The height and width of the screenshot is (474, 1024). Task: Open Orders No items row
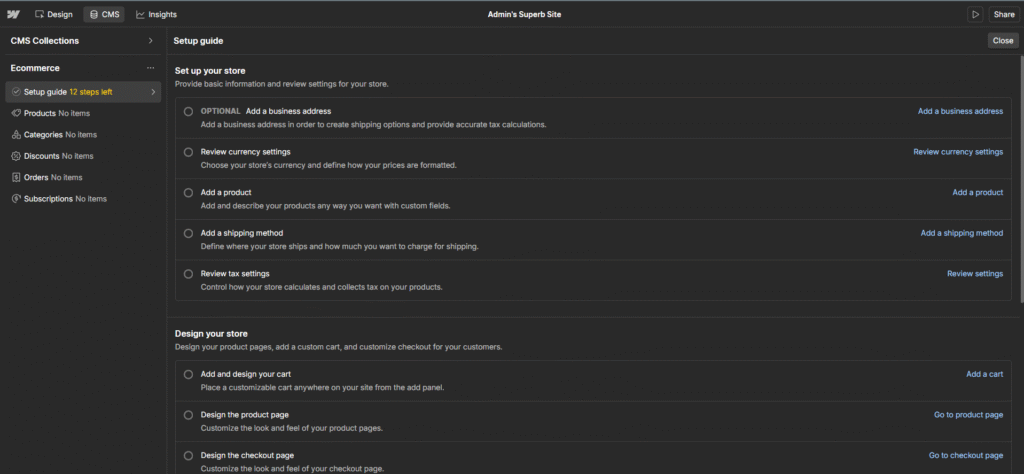[x=83, y=177]
